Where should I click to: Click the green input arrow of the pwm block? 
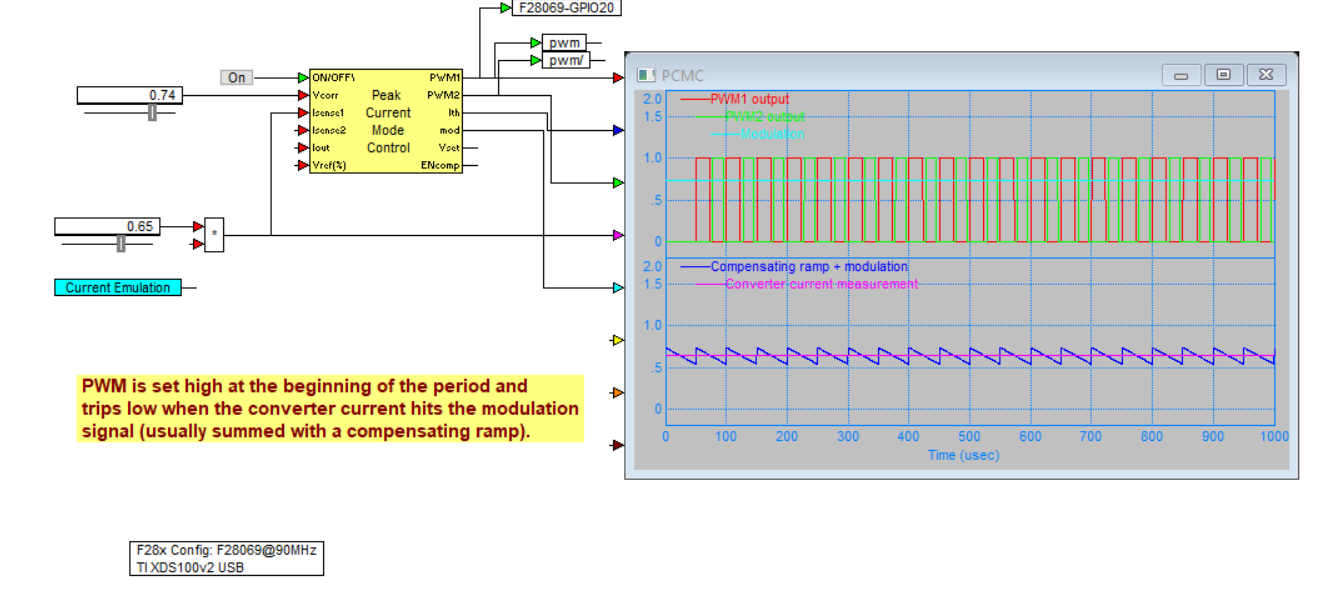[x=536, y=43]
